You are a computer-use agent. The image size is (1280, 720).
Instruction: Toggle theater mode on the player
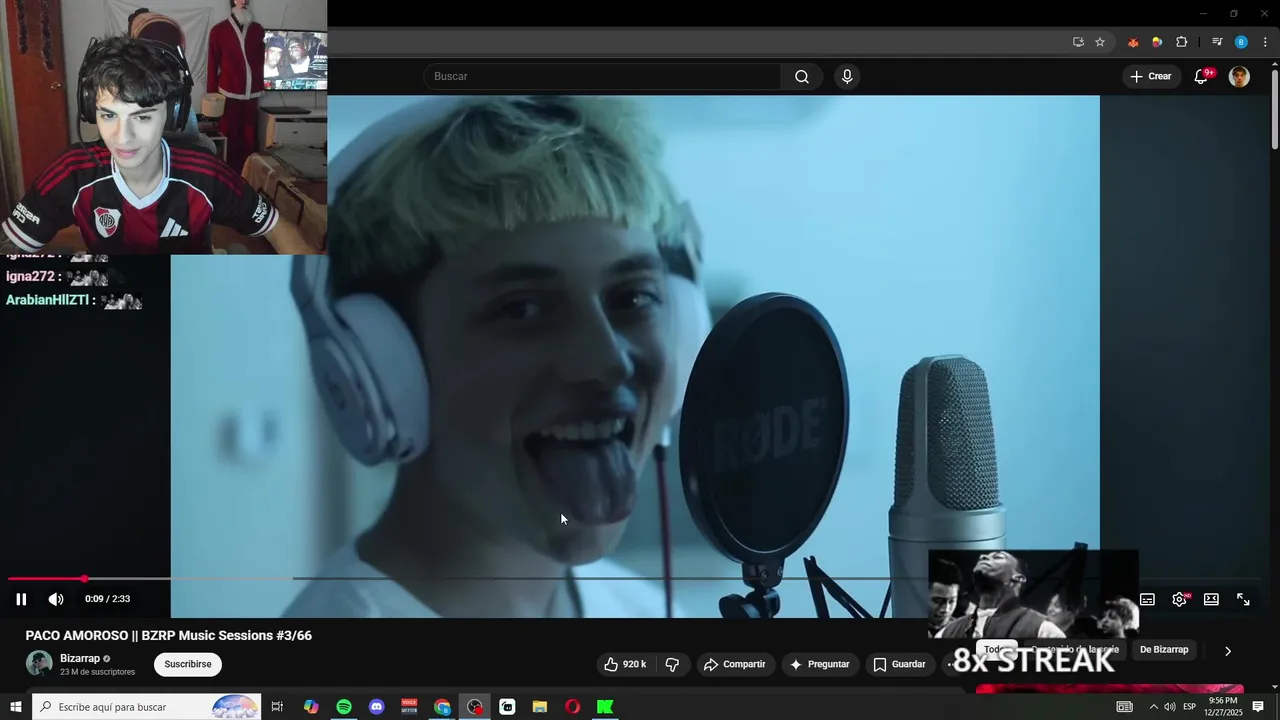point(1211,599)
